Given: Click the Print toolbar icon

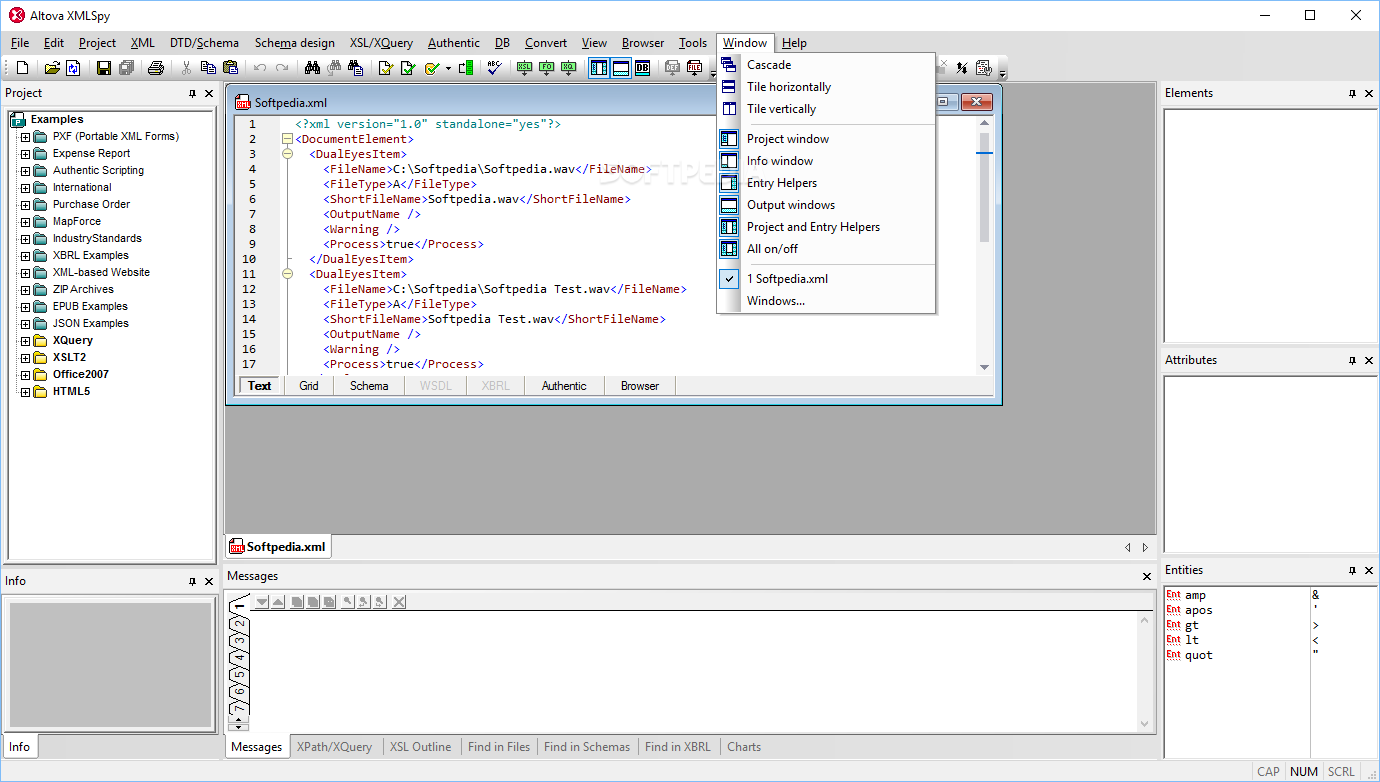Looking at the screenshot, I should pyautogui.click(x=156, y=68).
